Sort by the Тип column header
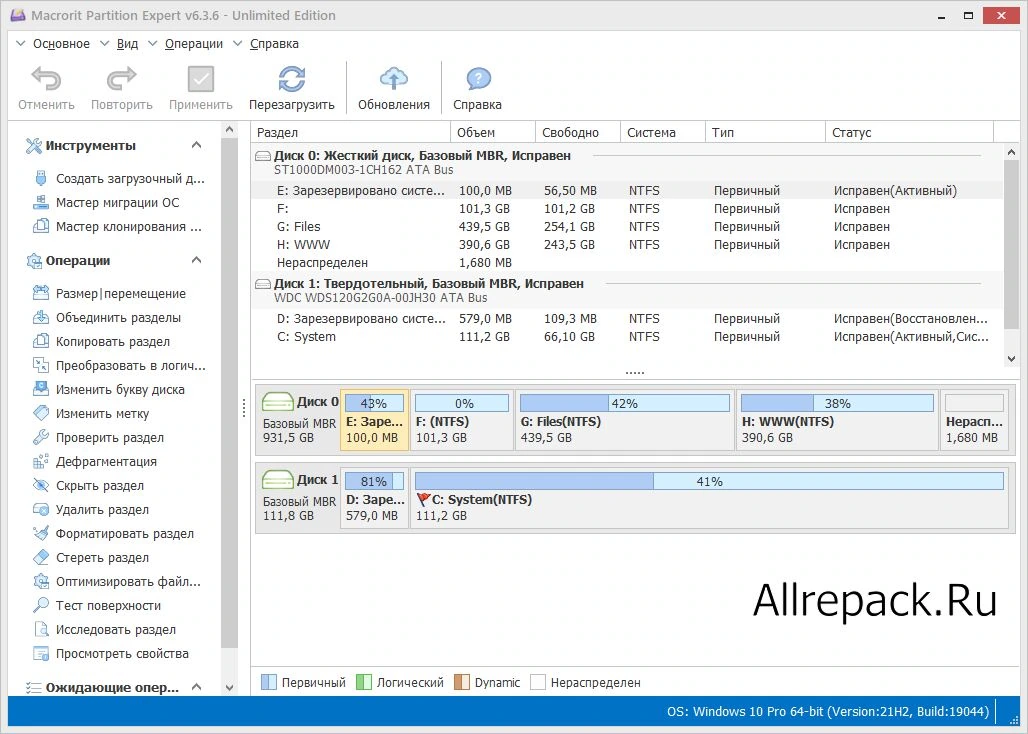The width and height of the screenshot is (1028, 734). tap(765, 132)
